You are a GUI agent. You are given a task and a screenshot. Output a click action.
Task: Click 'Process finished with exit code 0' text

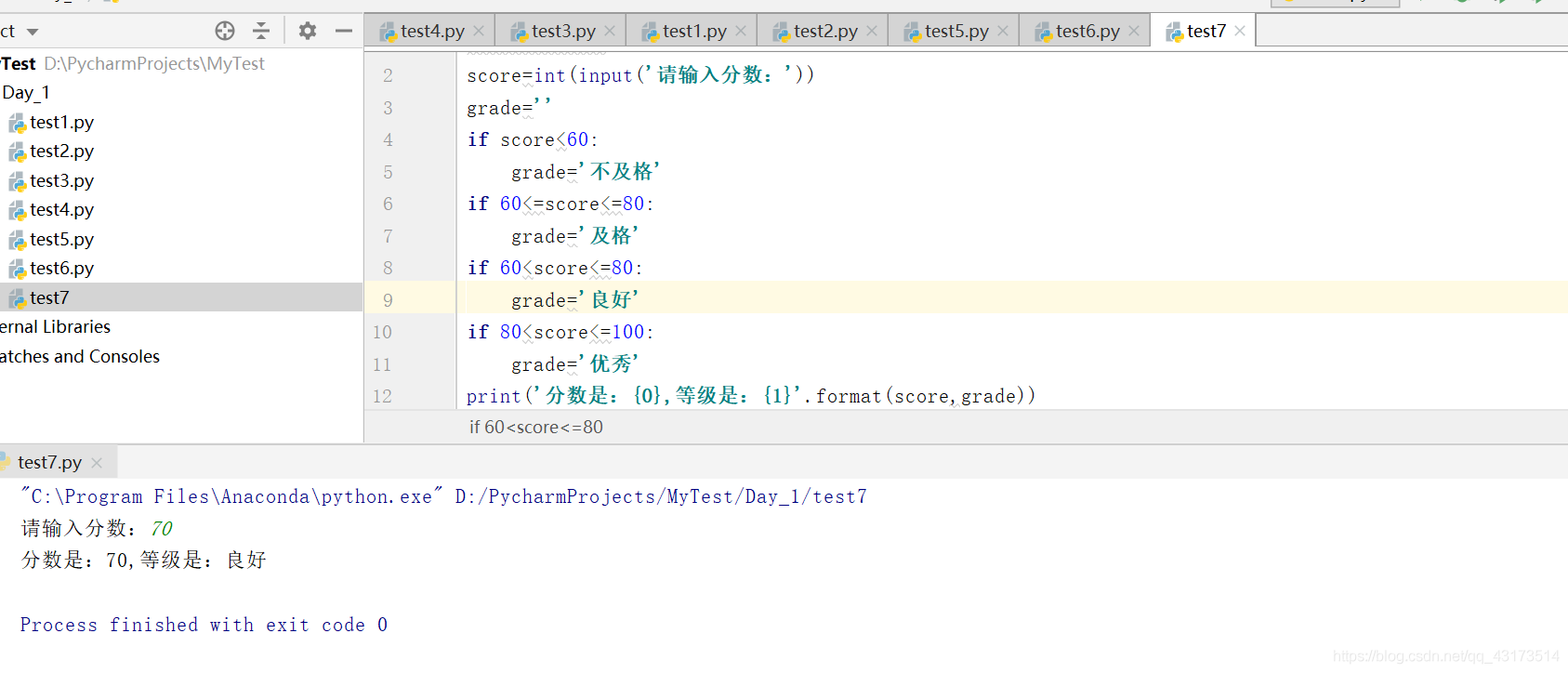coord(204,625)
